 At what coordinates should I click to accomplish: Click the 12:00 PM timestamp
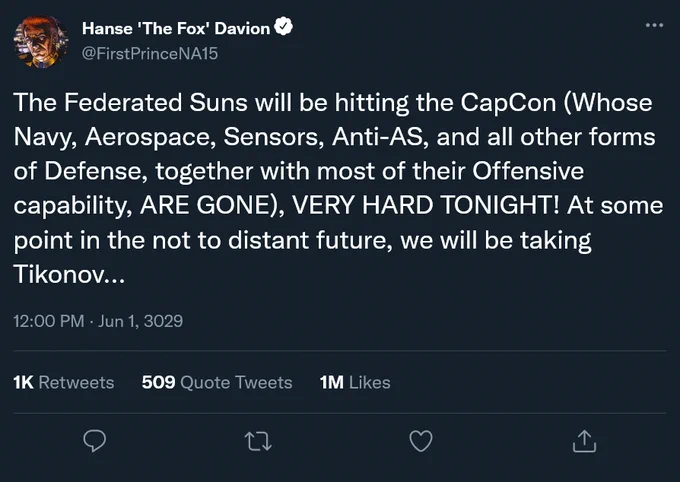(x=49, y=321)
